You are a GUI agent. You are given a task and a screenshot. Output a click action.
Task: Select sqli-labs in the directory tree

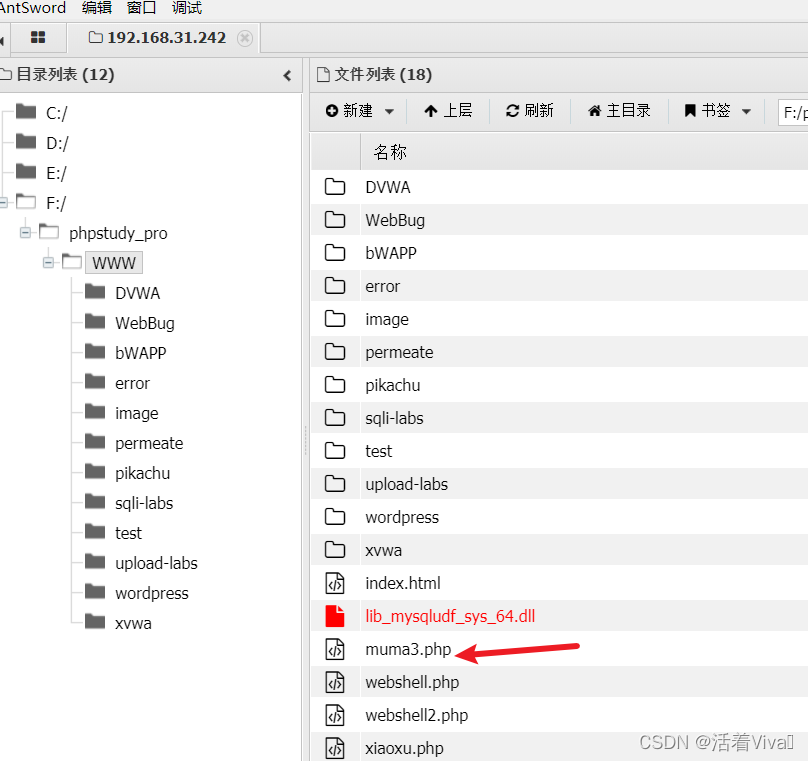pos(144,503)
